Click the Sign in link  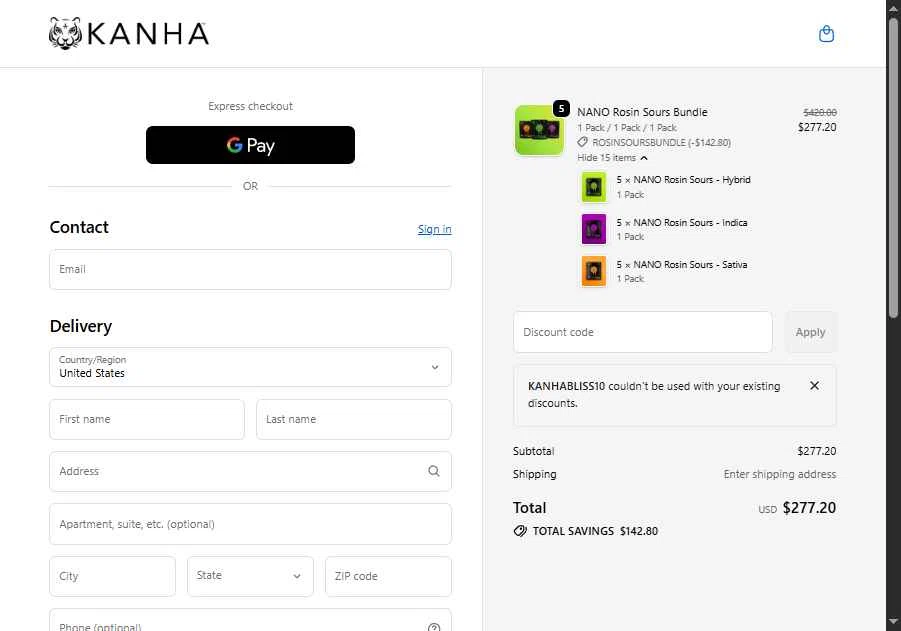pos(434,229)
